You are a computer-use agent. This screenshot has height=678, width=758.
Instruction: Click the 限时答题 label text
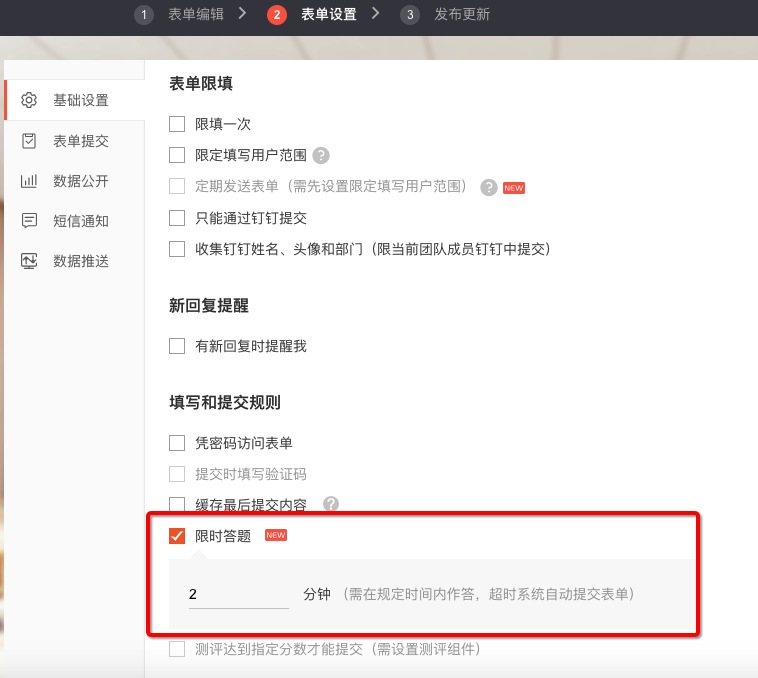click(223, 536)
